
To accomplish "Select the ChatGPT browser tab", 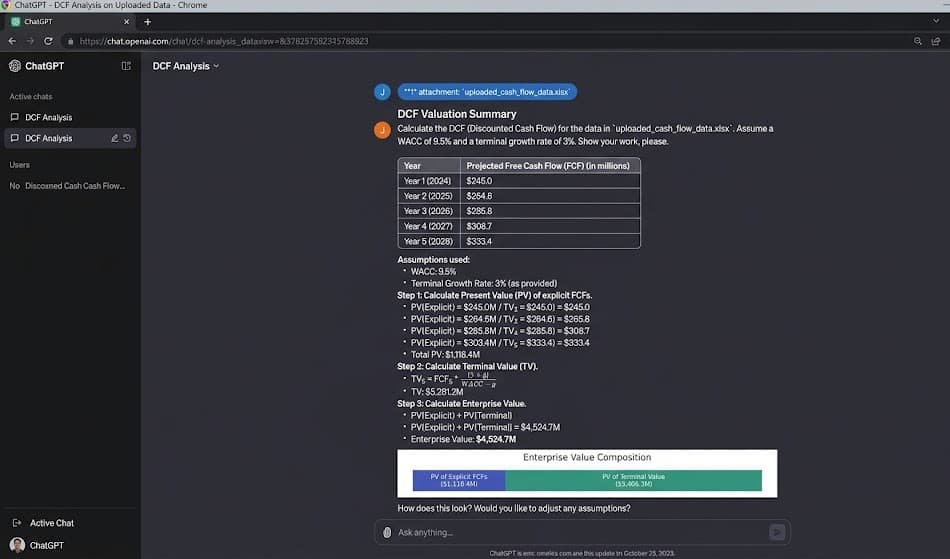I will [70, 22].
